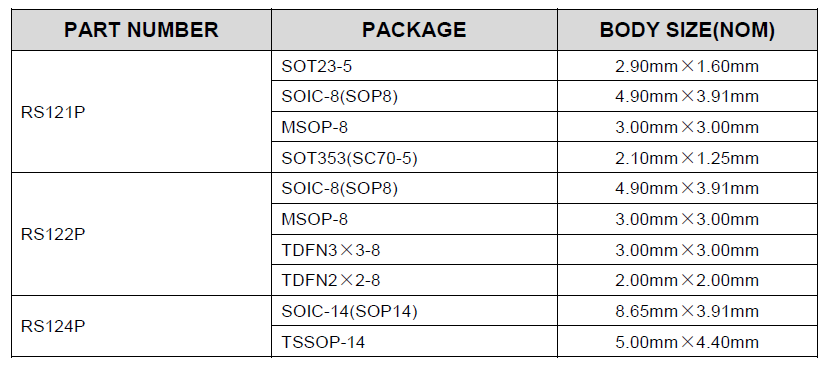Click MSOP-8 package under RS122P
This screenshot has height=370, width=828.
[x=414, y=219]
